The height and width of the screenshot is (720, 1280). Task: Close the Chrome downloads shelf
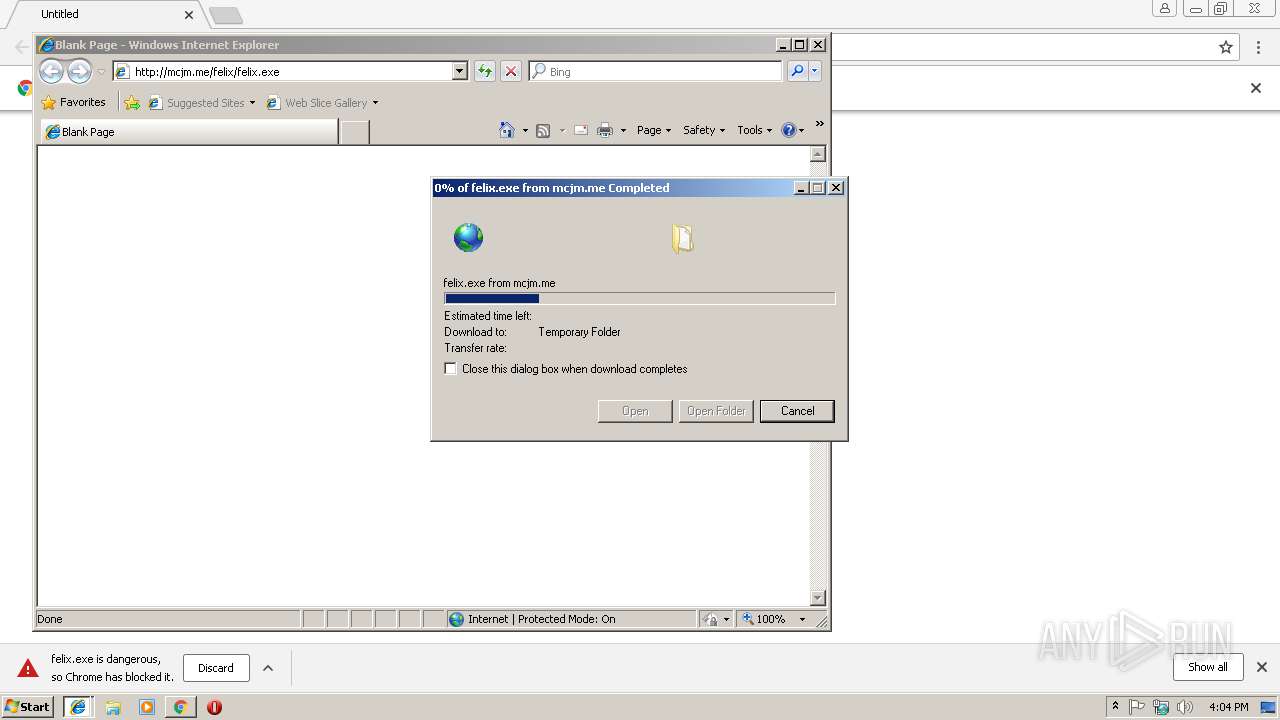pyautogui.click(x=1261, y=667)
